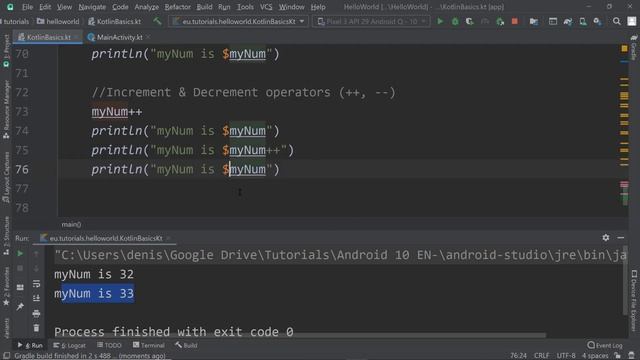640x360 pixels.
Task: Print the Run console output
Action: click(36, 313)
